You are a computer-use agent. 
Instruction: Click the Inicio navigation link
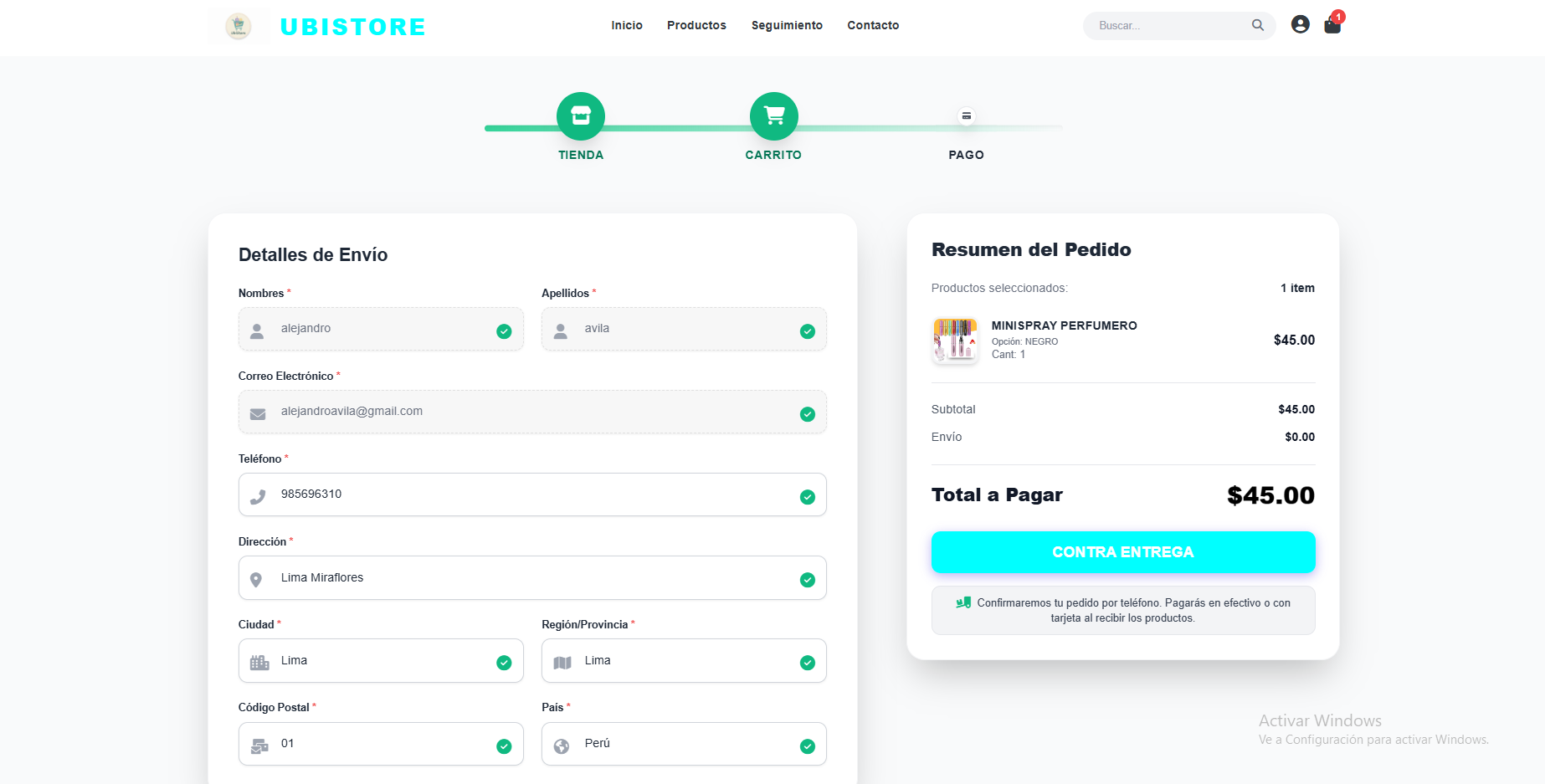627,25
